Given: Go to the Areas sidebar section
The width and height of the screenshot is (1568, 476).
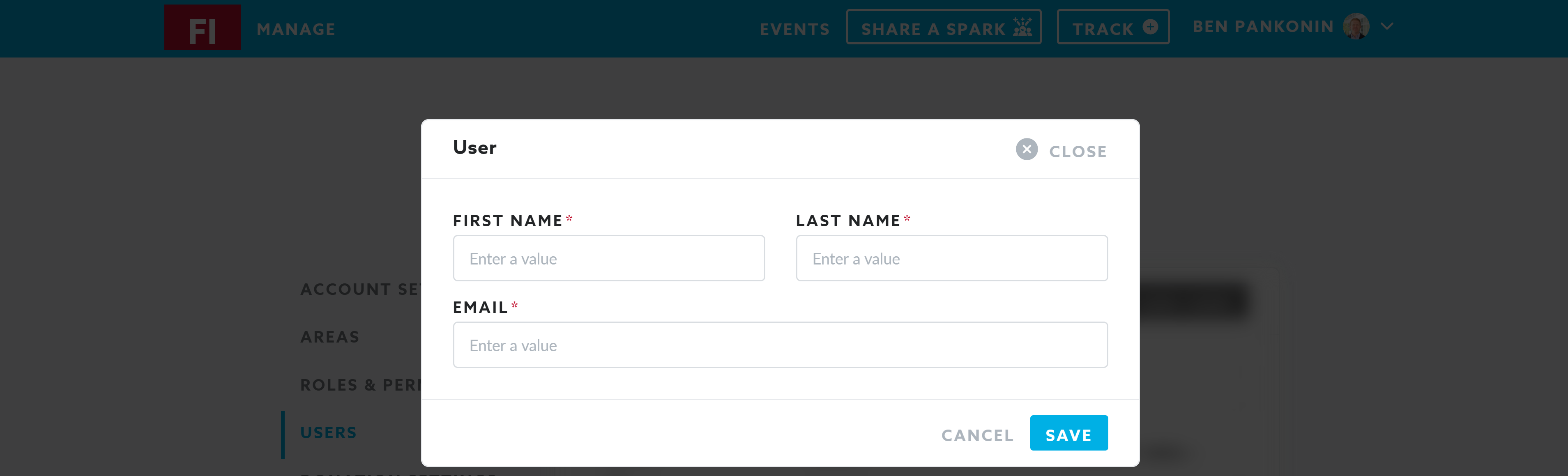Looking at the screenshot, I should coord(330,337).
